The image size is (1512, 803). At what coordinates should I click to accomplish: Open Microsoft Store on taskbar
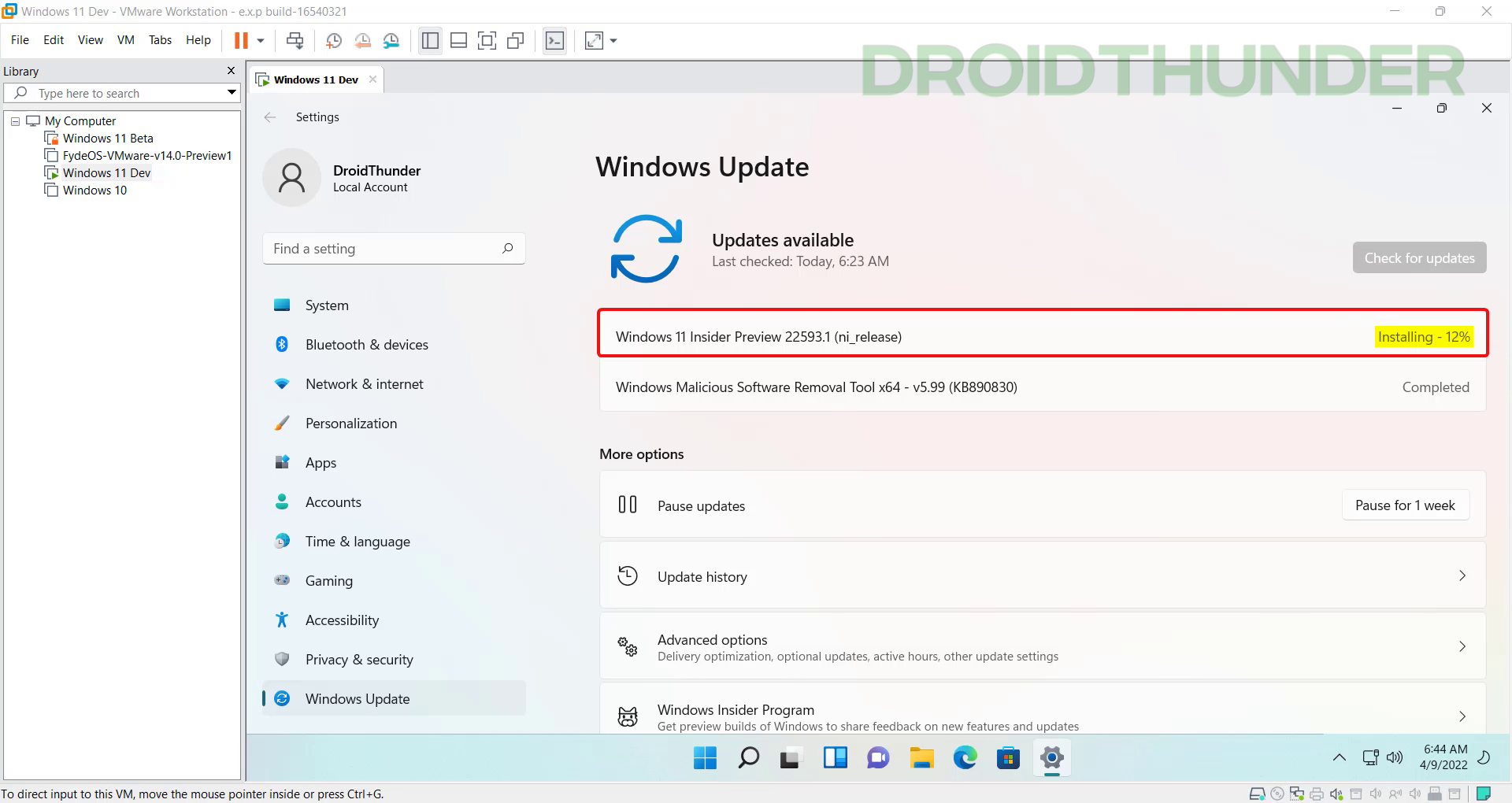1008,758
